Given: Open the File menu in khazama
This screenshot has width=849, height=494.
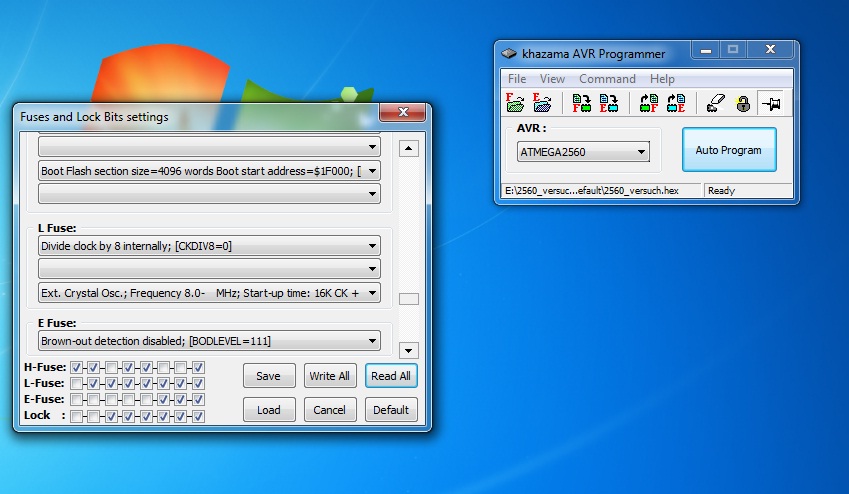Looking at the screenshot, I should coord(517,79).
